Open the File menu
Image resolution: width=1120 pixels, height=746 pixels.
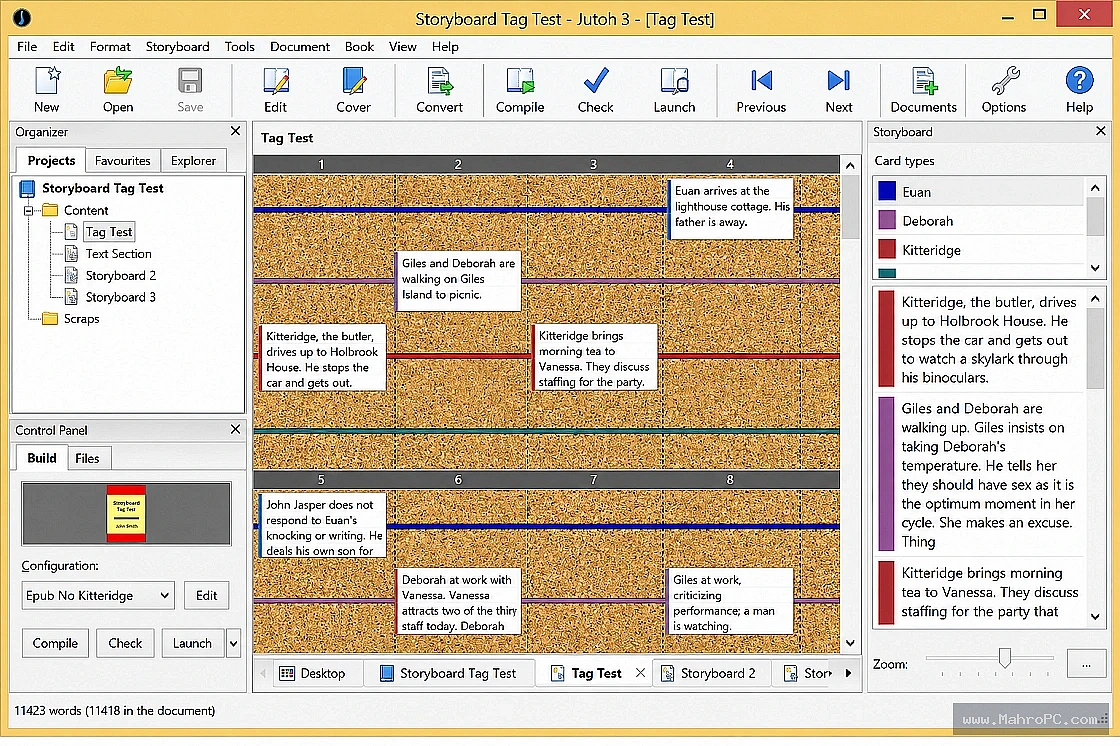[27, 46]
